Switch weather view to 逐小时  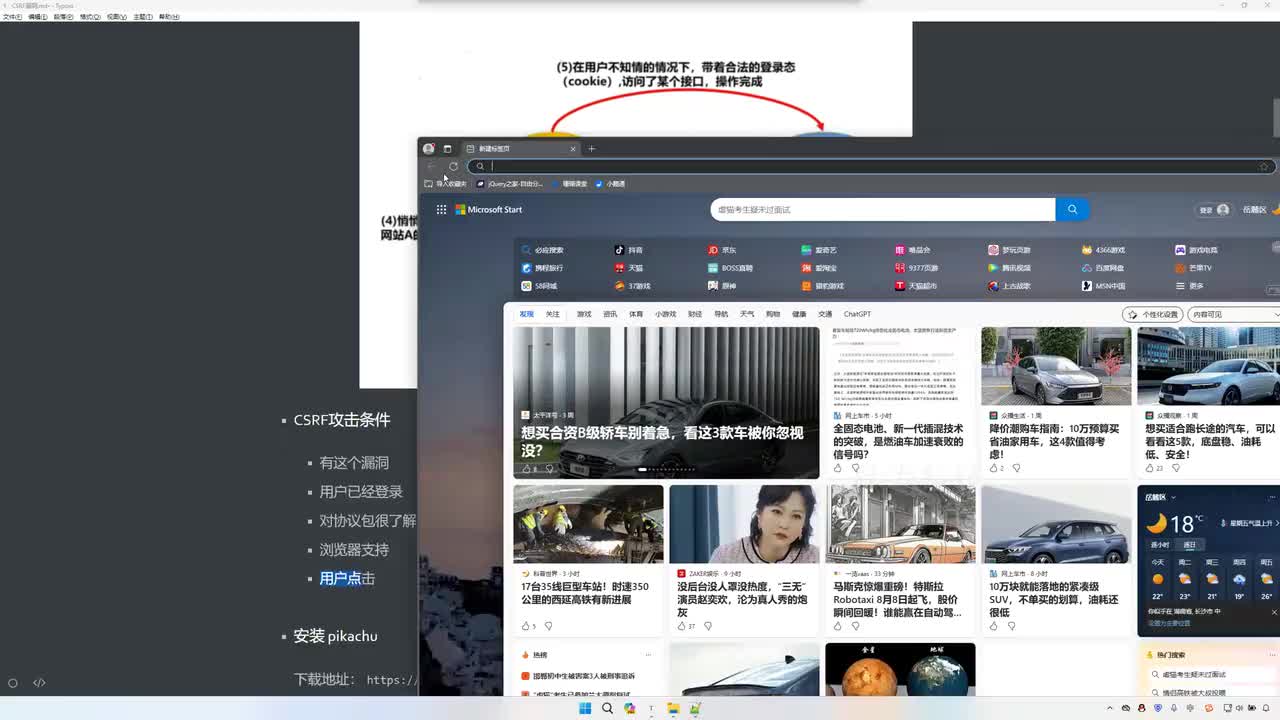(1160, 545)
